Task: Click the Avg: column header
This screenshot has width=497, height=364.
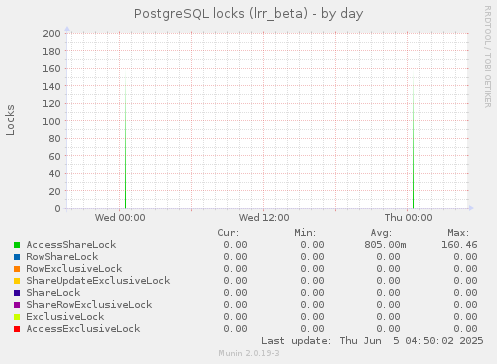Action: (381, 233)
